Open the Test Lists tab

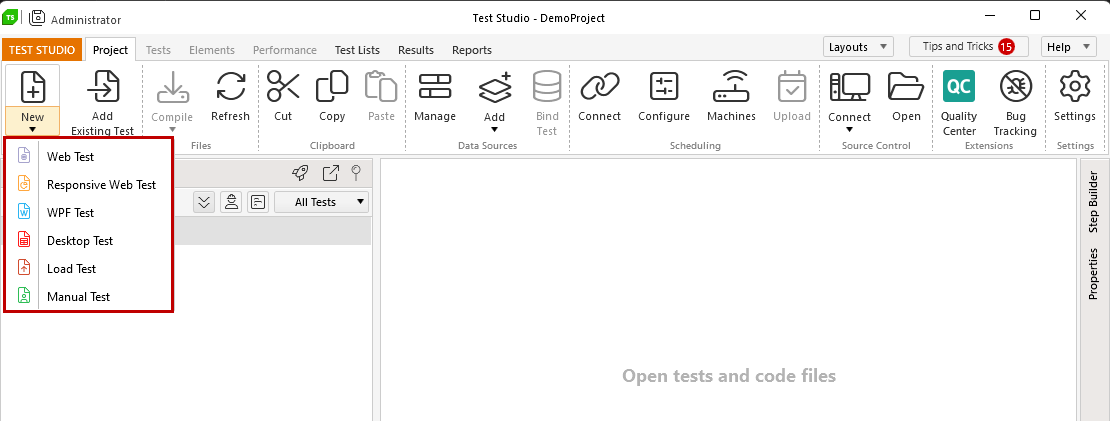click(357, 50)
